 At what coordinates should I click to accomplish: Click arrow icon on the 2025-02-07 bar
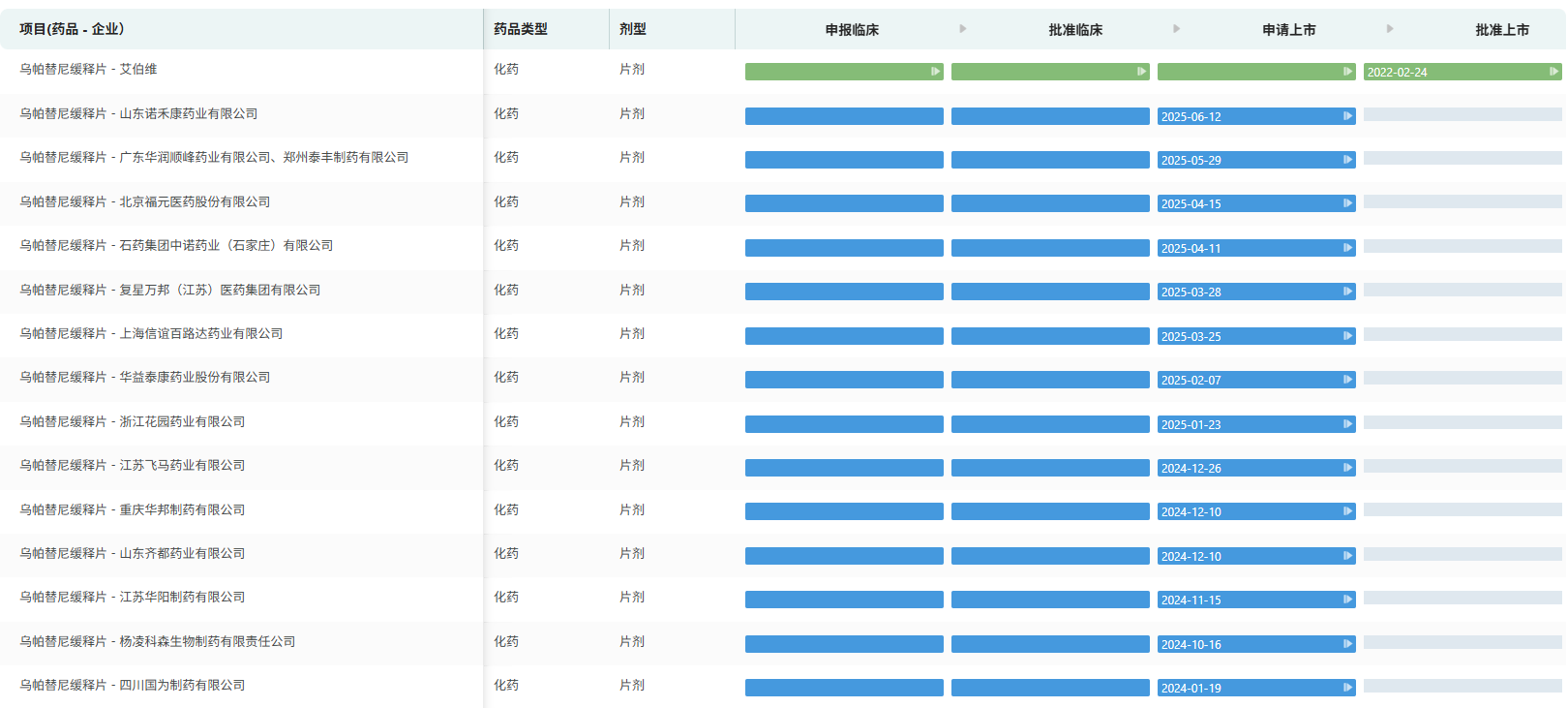(x=1347, y=380)
